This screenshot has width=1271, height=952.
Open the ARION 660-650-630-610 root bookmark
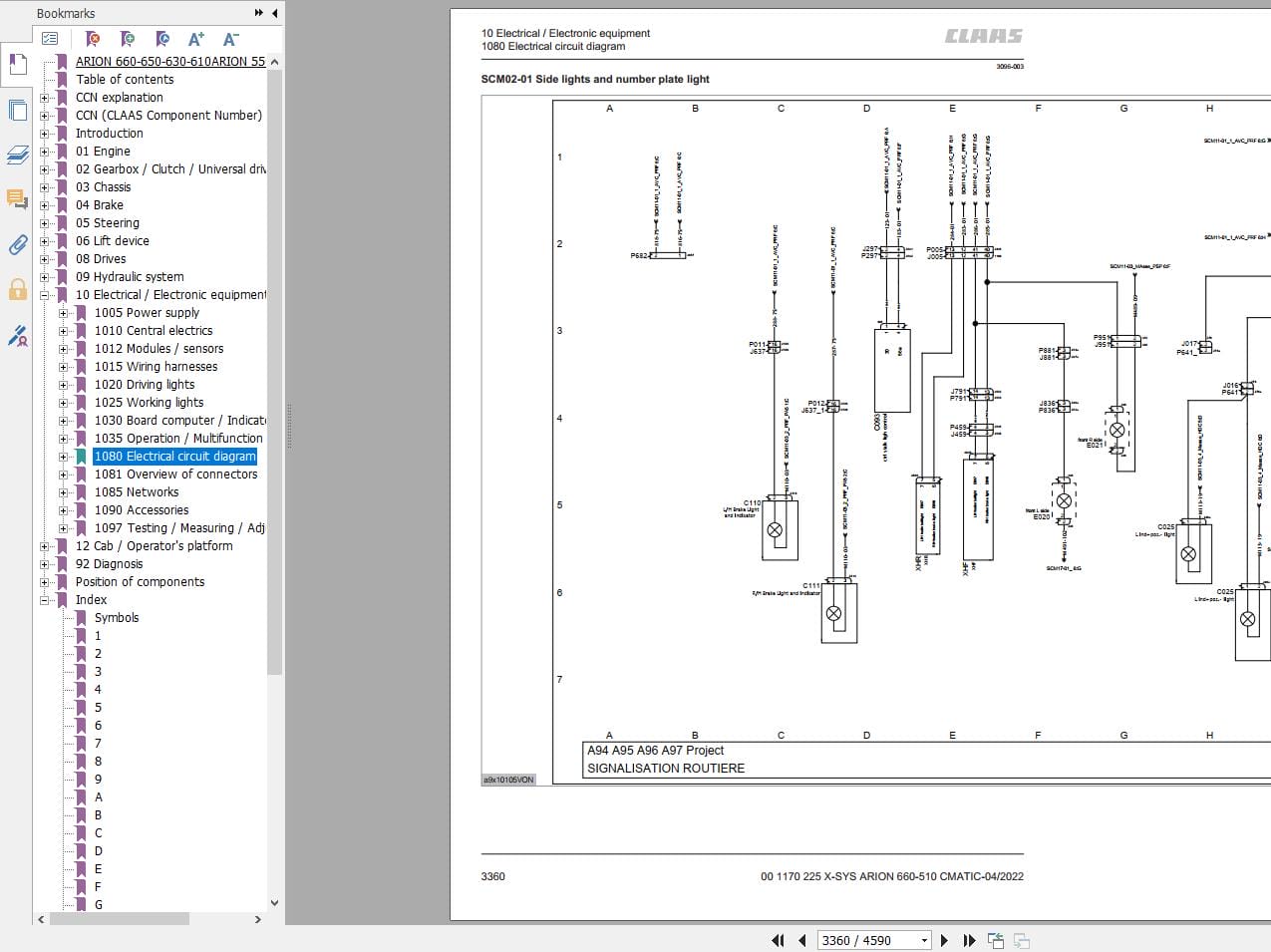point(170,62)
